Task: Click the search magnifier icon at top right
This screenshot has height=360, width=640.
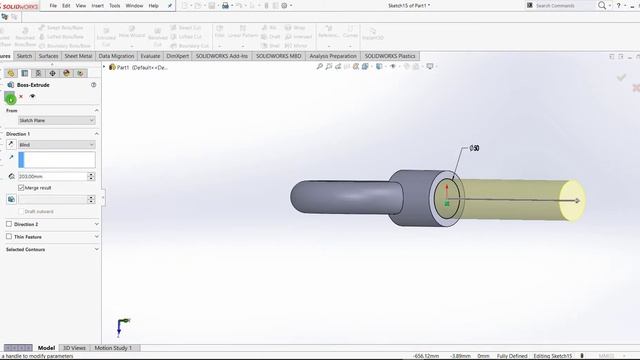Action: point(602,6)
